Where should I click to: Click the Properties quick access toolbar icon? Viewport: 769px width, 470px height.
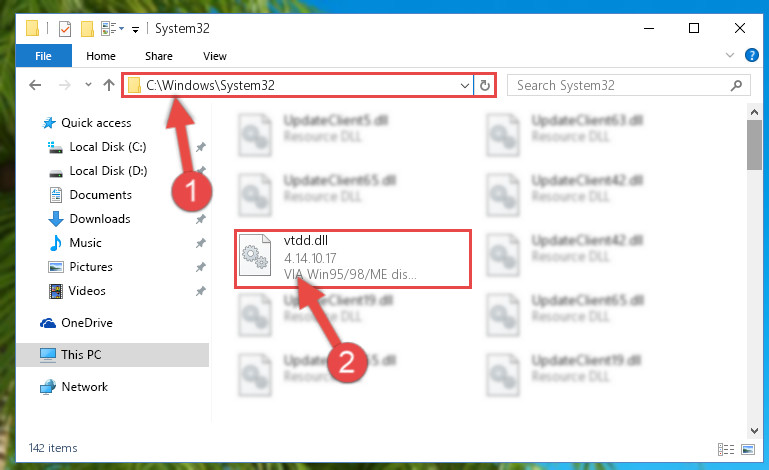tap(65, 28)
